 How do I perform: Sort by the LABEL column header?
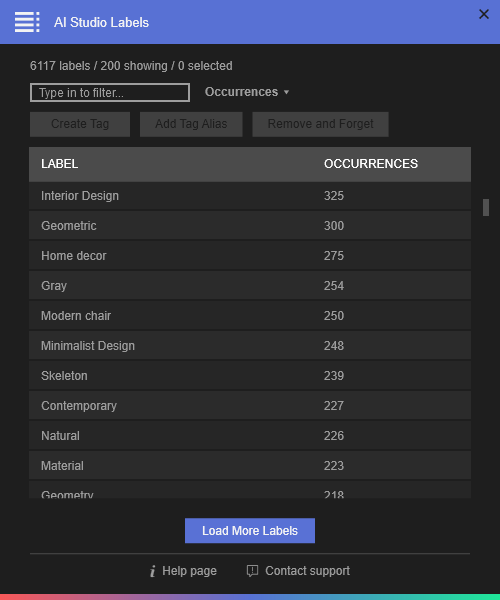click(x=60, y=164)
